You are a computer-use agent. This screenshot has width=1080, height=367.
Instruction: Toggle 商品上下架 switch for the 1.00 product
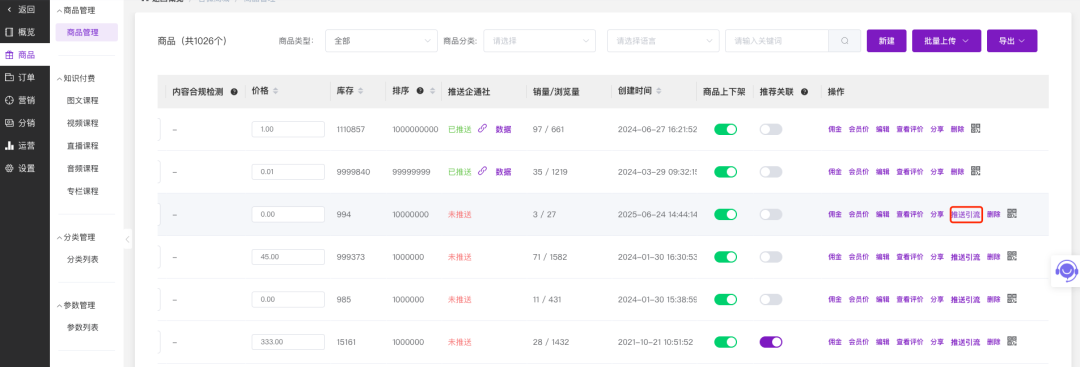coord(725,129)
